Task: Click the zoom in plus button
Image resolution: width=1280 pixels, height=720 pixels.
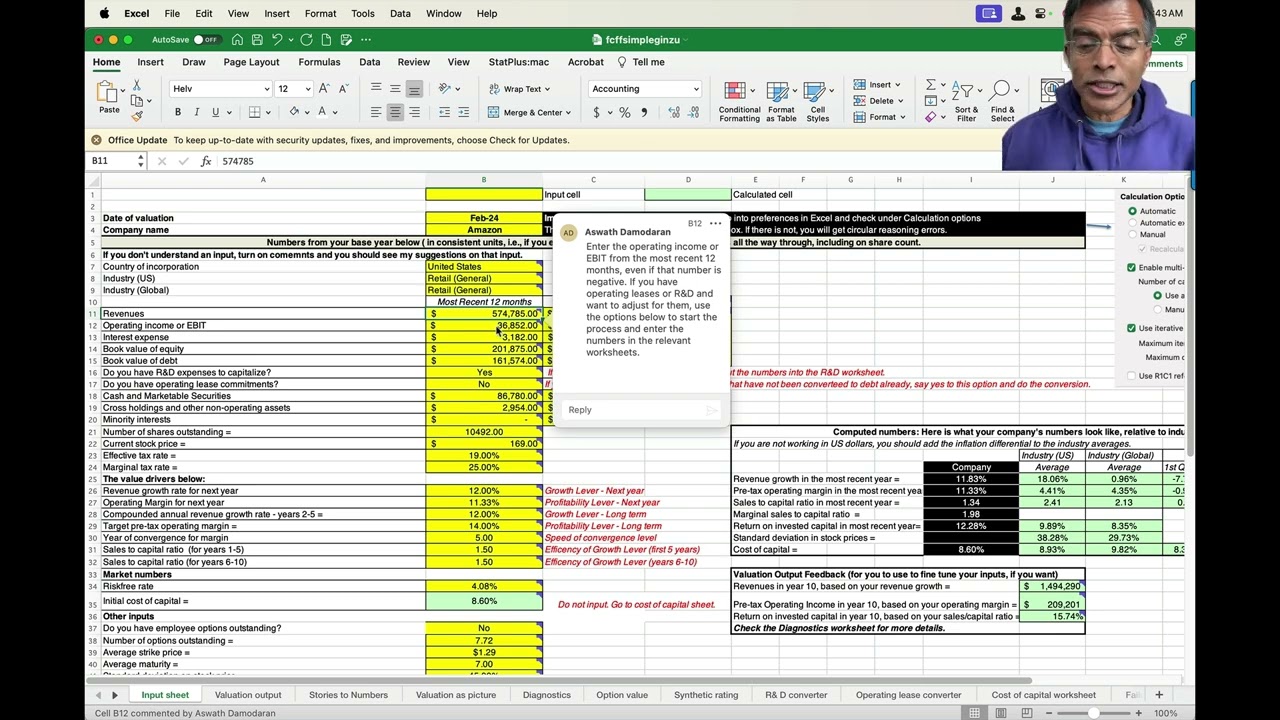Action: [x=1138, y=713]
